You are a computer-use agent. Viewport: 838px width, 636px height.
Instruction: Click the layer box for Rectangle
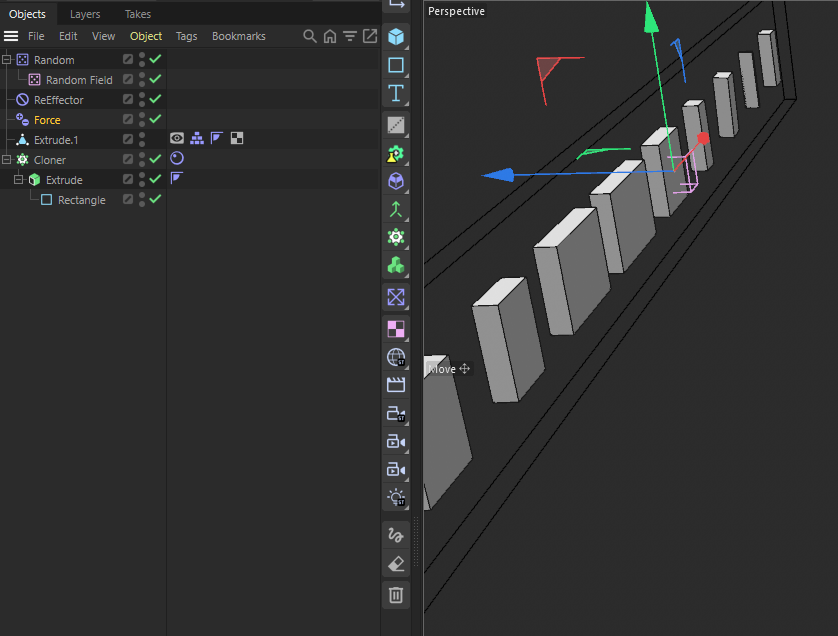[x=128, y=199]
